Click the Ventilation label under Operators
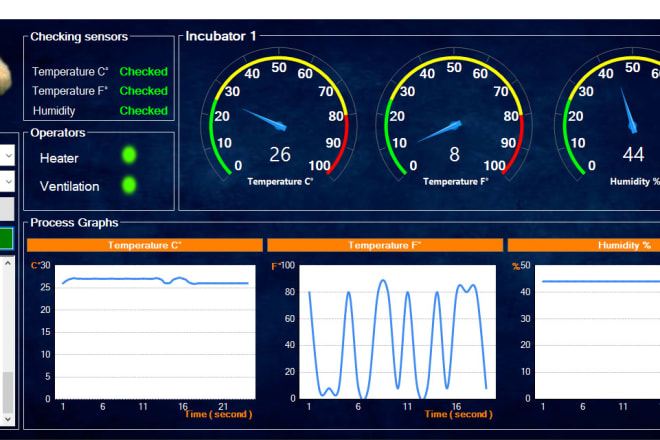 [x=69, y=186]
